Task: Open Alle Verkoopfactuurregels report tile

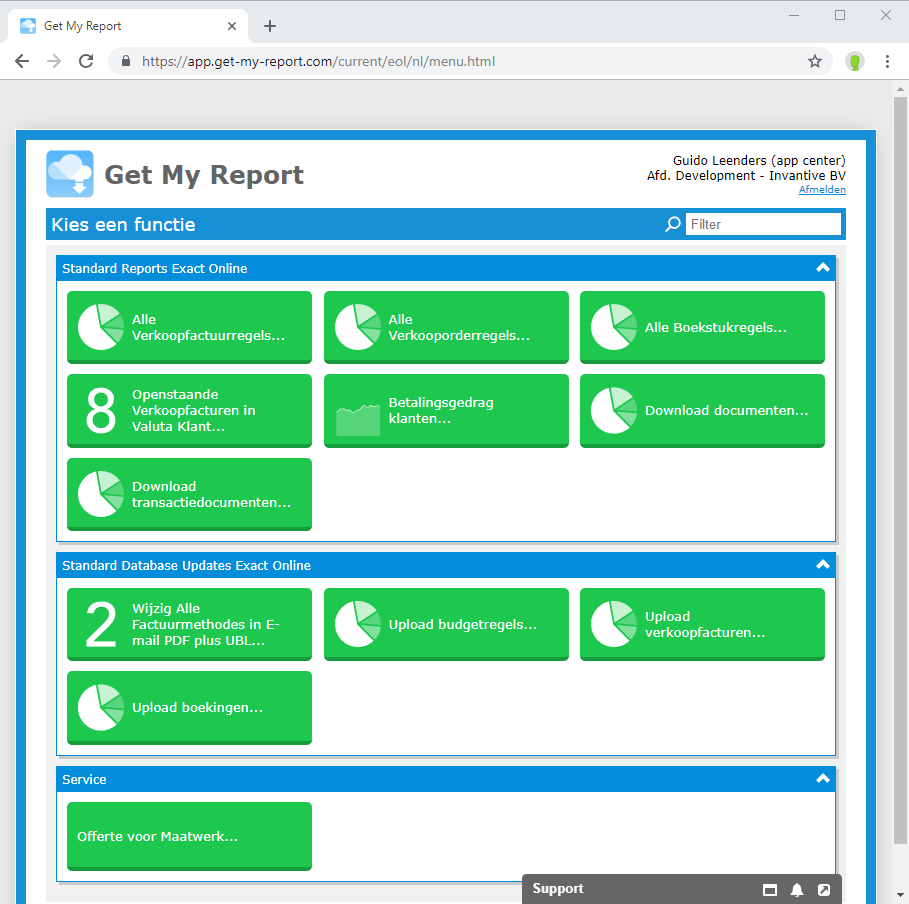Action: tap(190, 327)
